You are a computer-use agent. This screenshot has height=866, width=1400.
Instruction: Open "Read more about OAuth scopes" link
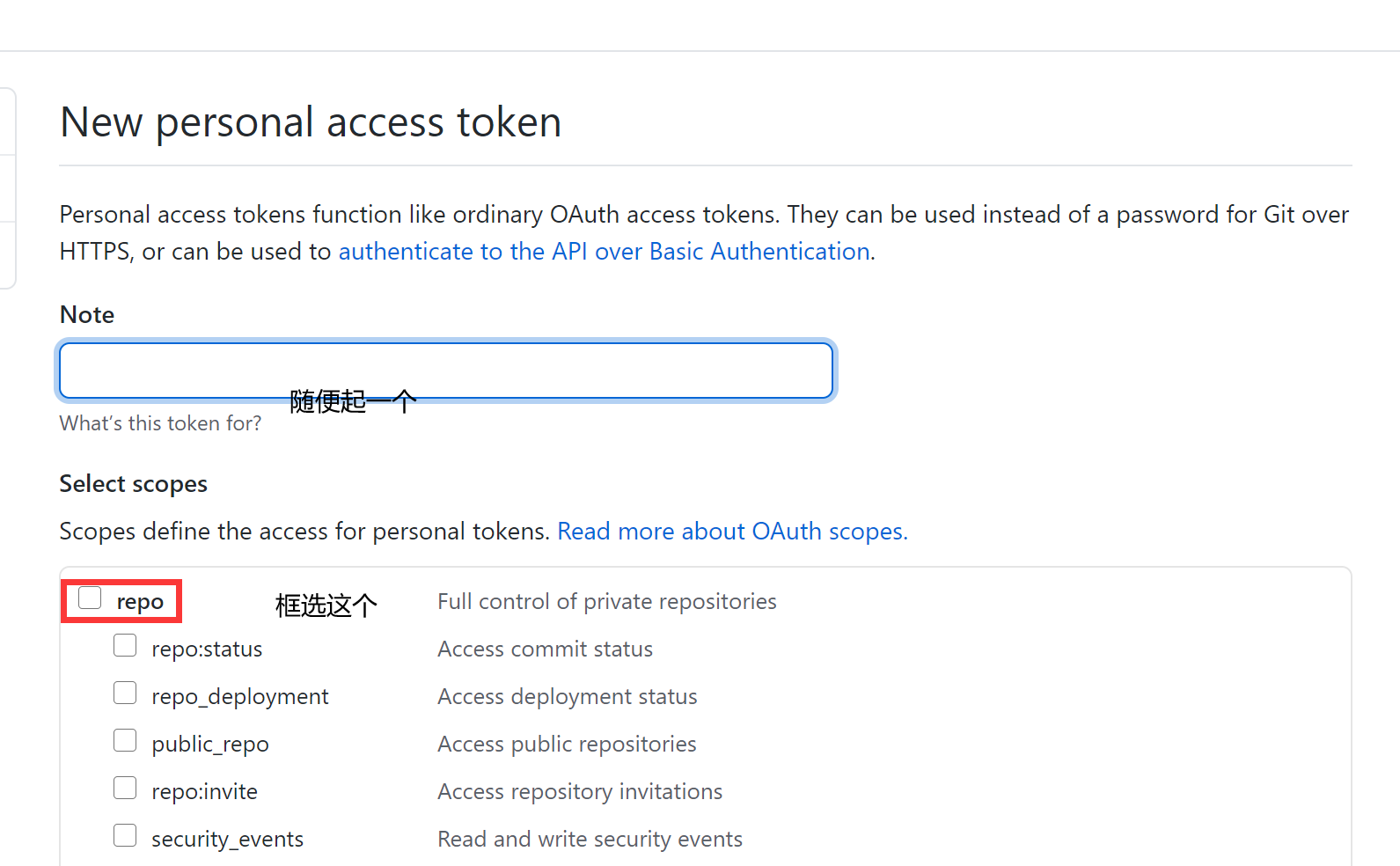(732, 532)
